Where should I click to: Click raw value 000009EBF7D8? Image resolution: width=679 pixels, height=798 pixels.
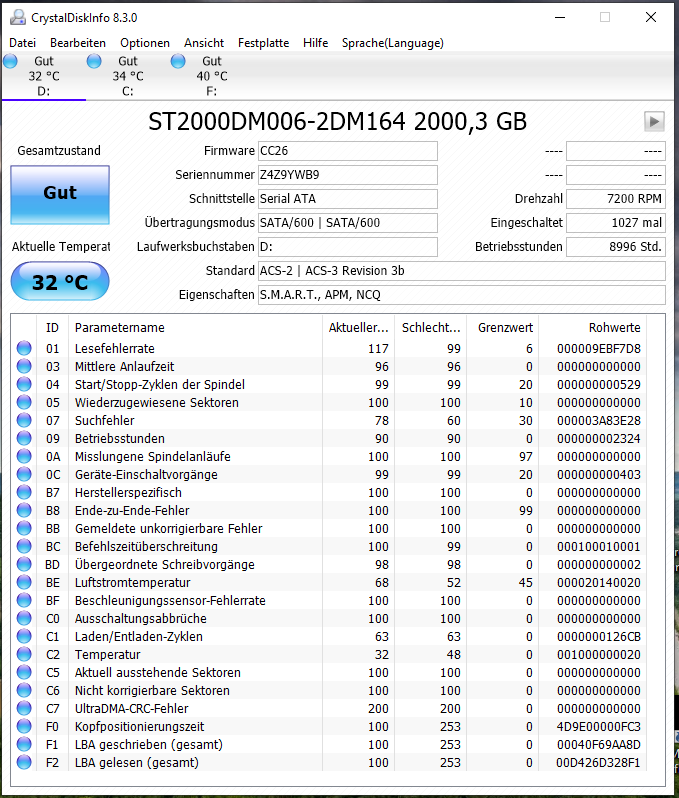click(599, 349)
